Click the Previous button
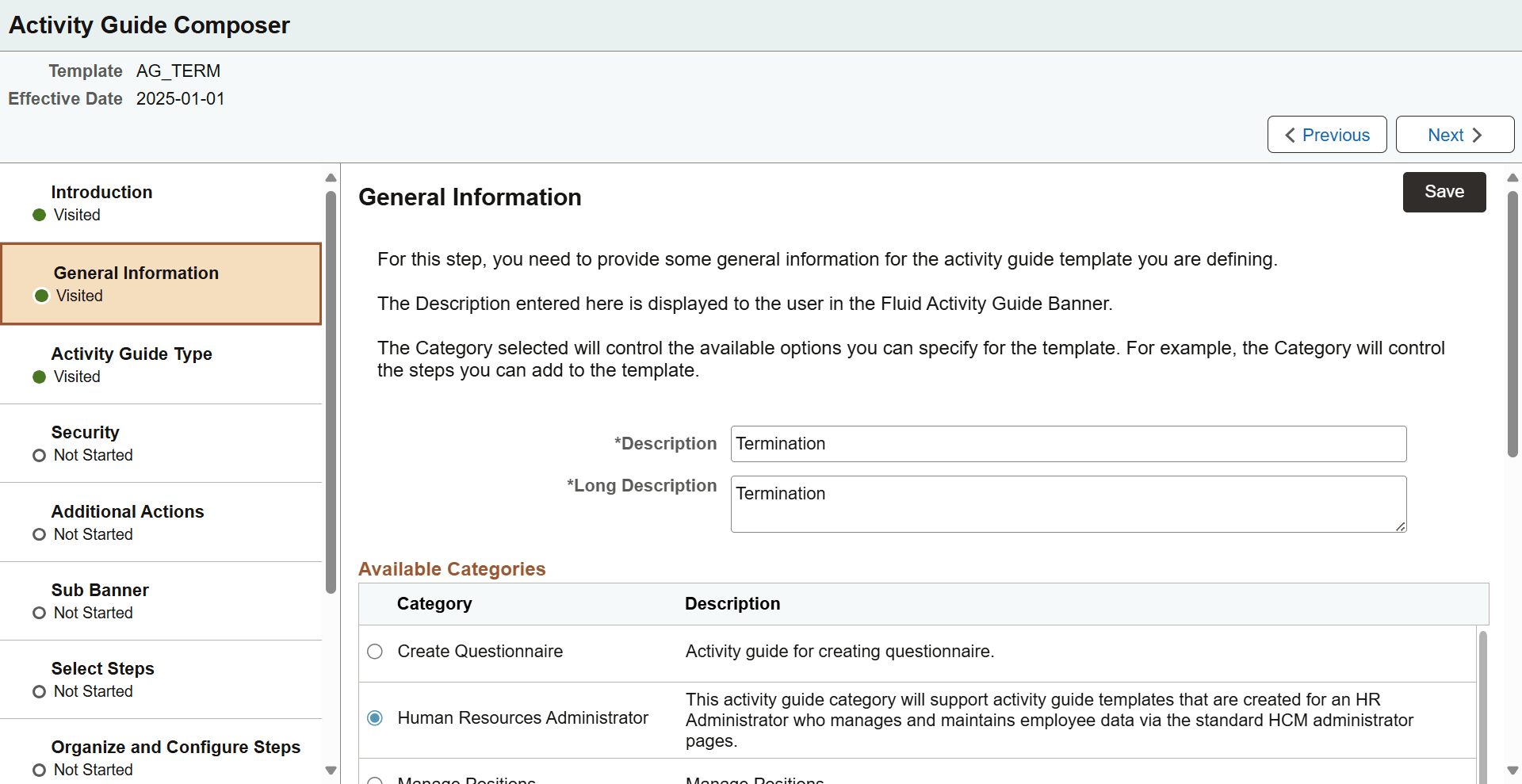1522x784 pixels. (1326, 135)
